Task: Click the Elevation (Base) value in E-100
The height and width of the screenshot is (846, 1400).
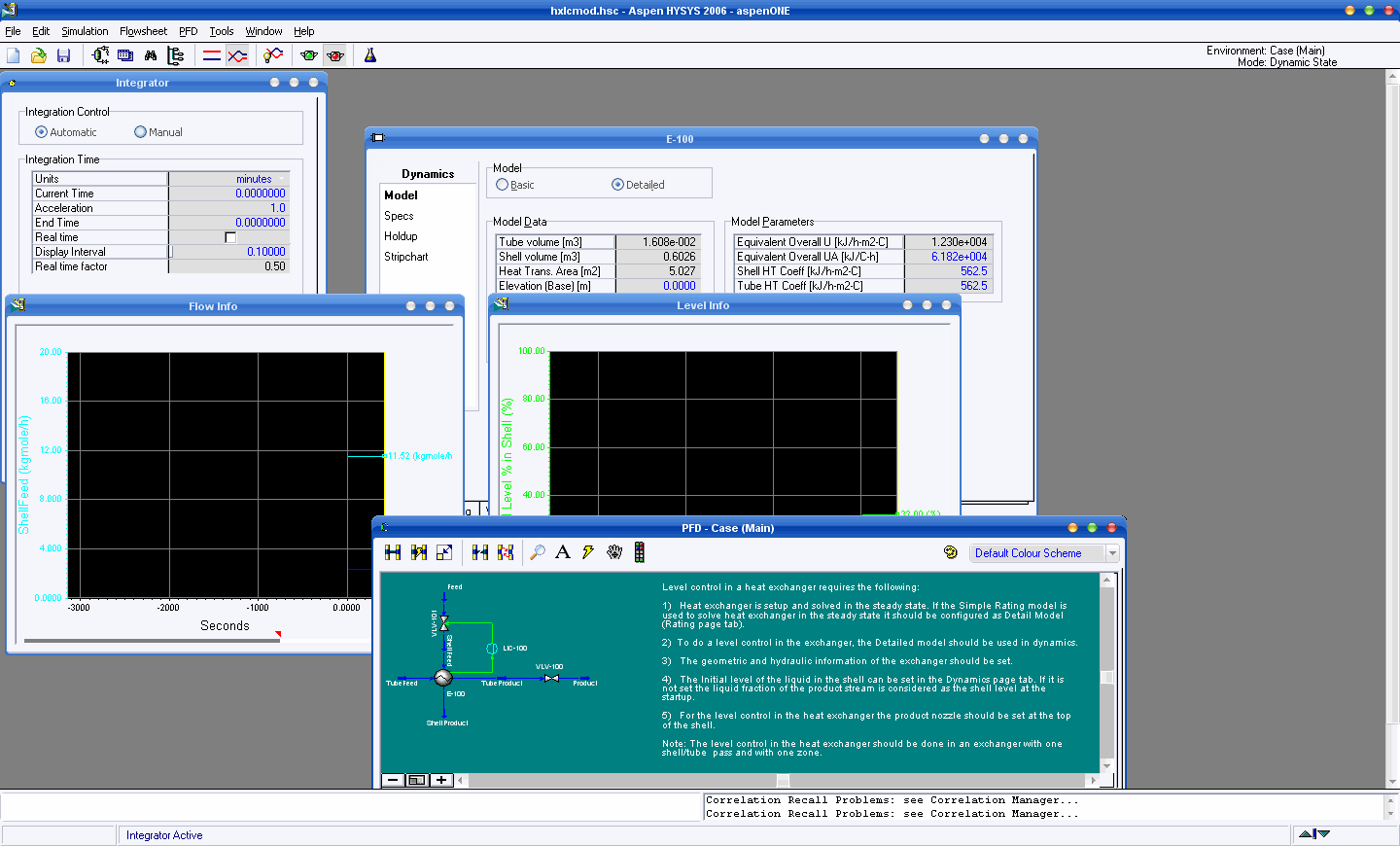Action: point(658,286)
